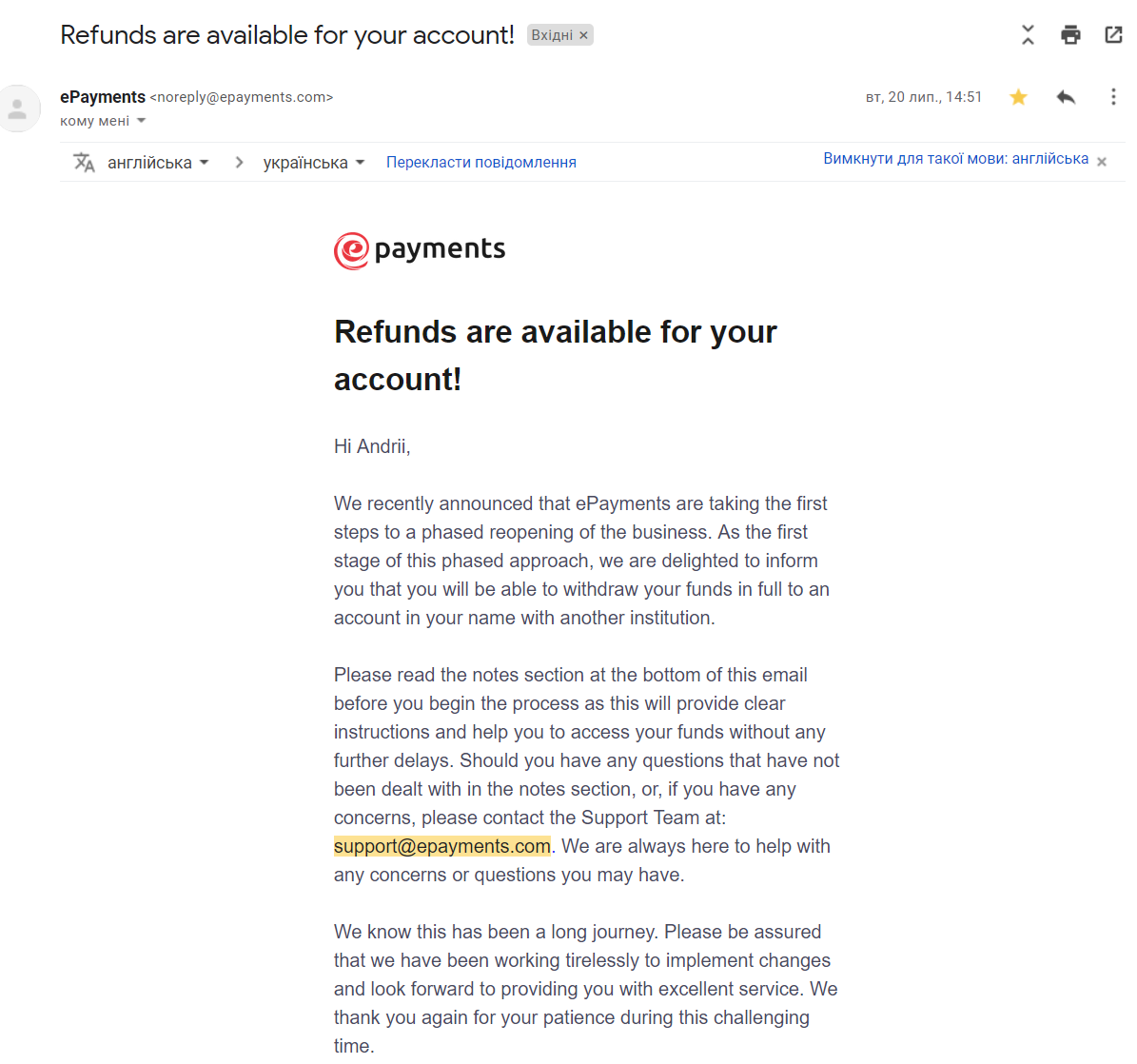Click the 'Вхідні' inbox label tag
Screen dimensions: 1137x1064
coord(552,35)
